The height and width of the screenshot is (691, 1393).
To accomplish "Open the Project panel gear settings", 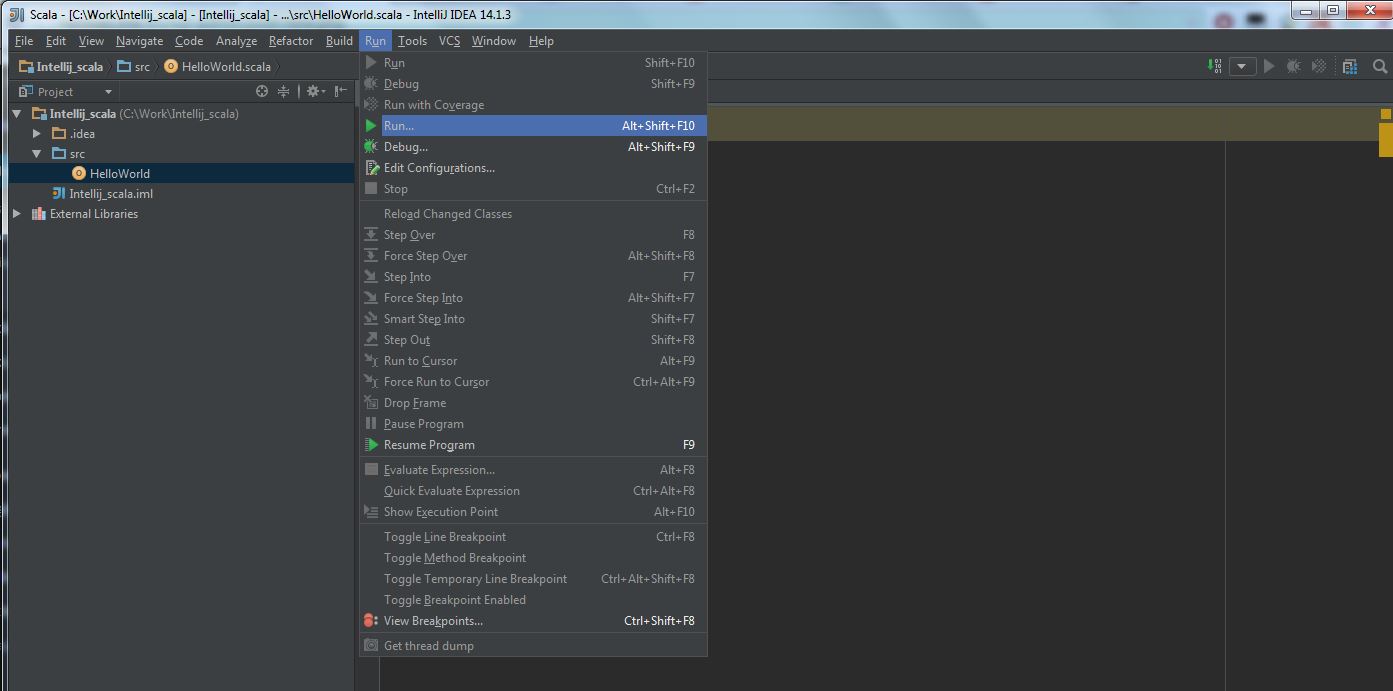I will coord(315,91).
